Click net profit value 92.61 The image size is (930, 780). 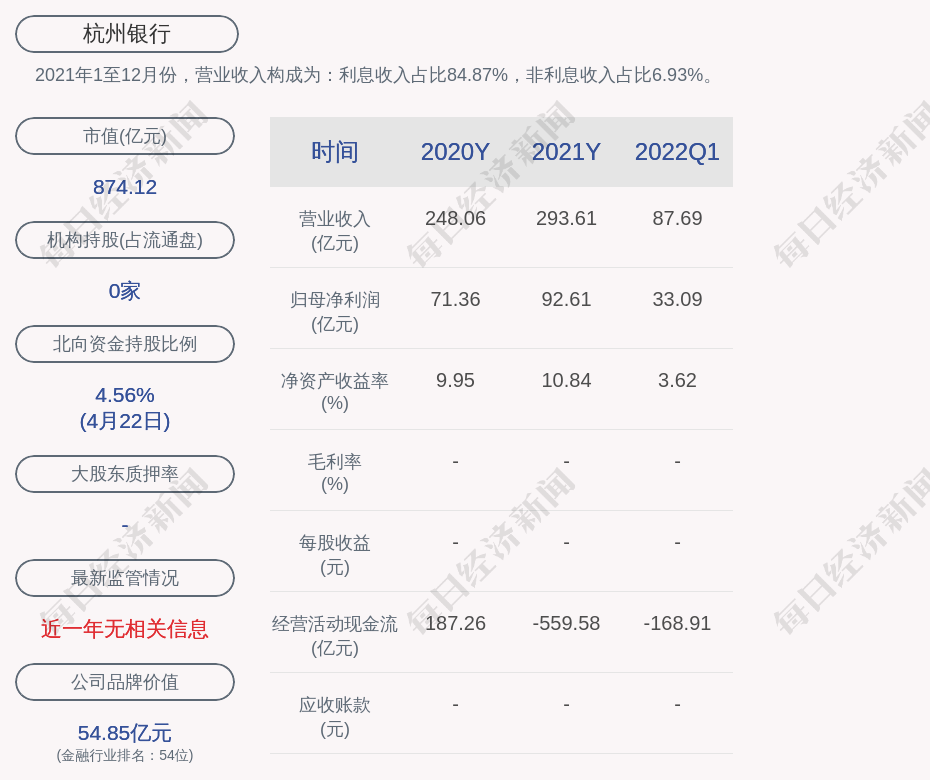pos(566,299)
